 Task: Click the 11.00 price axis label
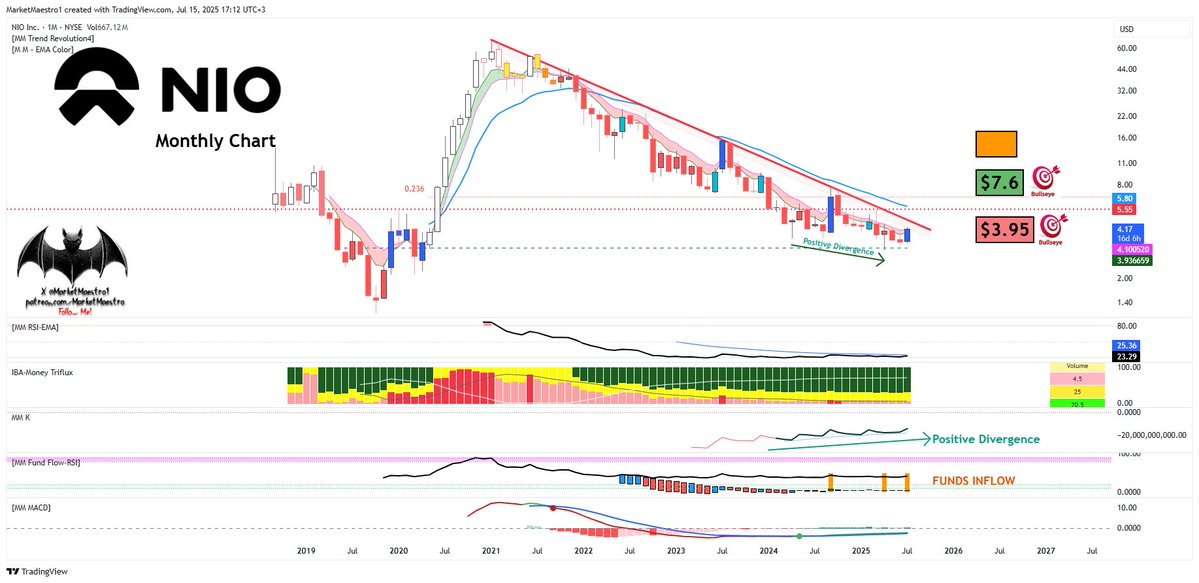[x=1126, y=163]
